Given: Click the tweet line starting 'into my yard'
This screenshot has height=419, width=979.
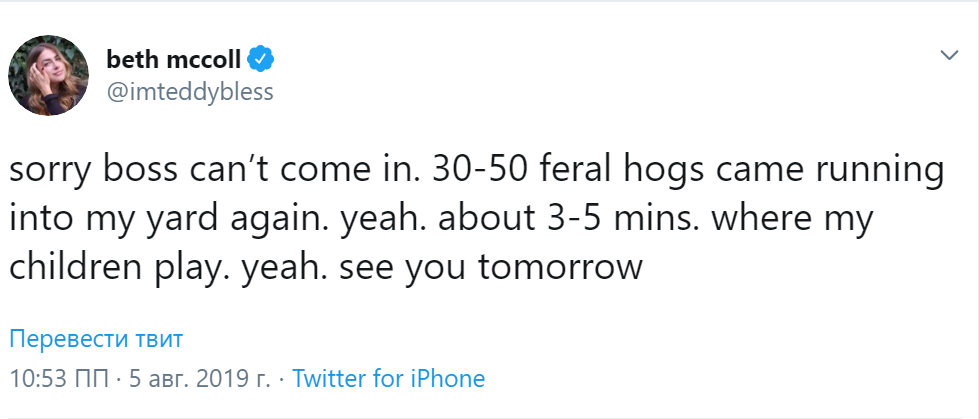Looking at the screenshot, I should (x=440, y=219).
